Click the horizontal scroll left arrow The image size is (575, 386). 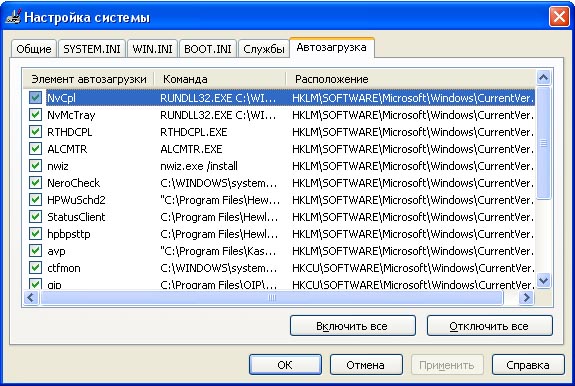31,298
